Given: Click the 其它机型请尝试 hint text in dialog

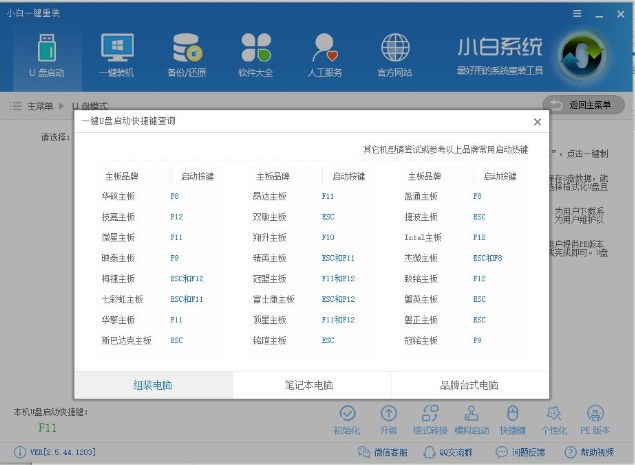Looking at the screenshot, I should [x=445, y=150].
